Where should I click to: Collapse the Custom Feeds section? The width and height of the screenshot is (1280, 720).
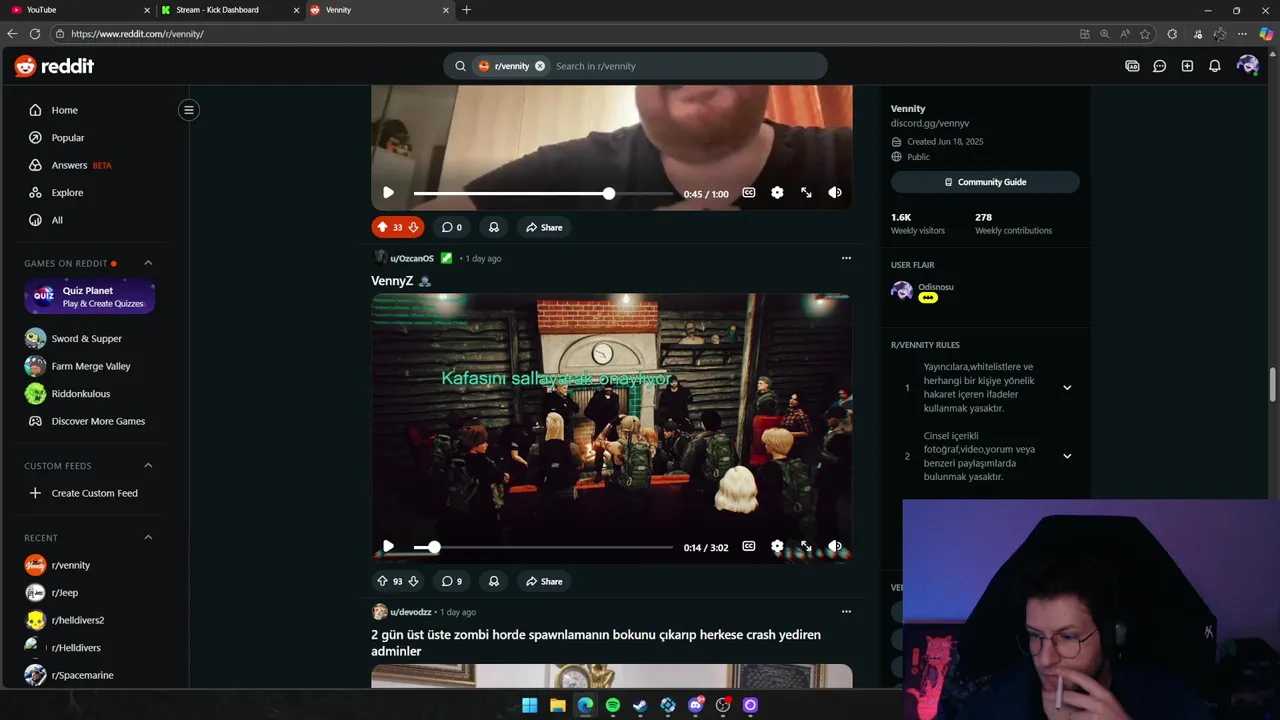148,466
